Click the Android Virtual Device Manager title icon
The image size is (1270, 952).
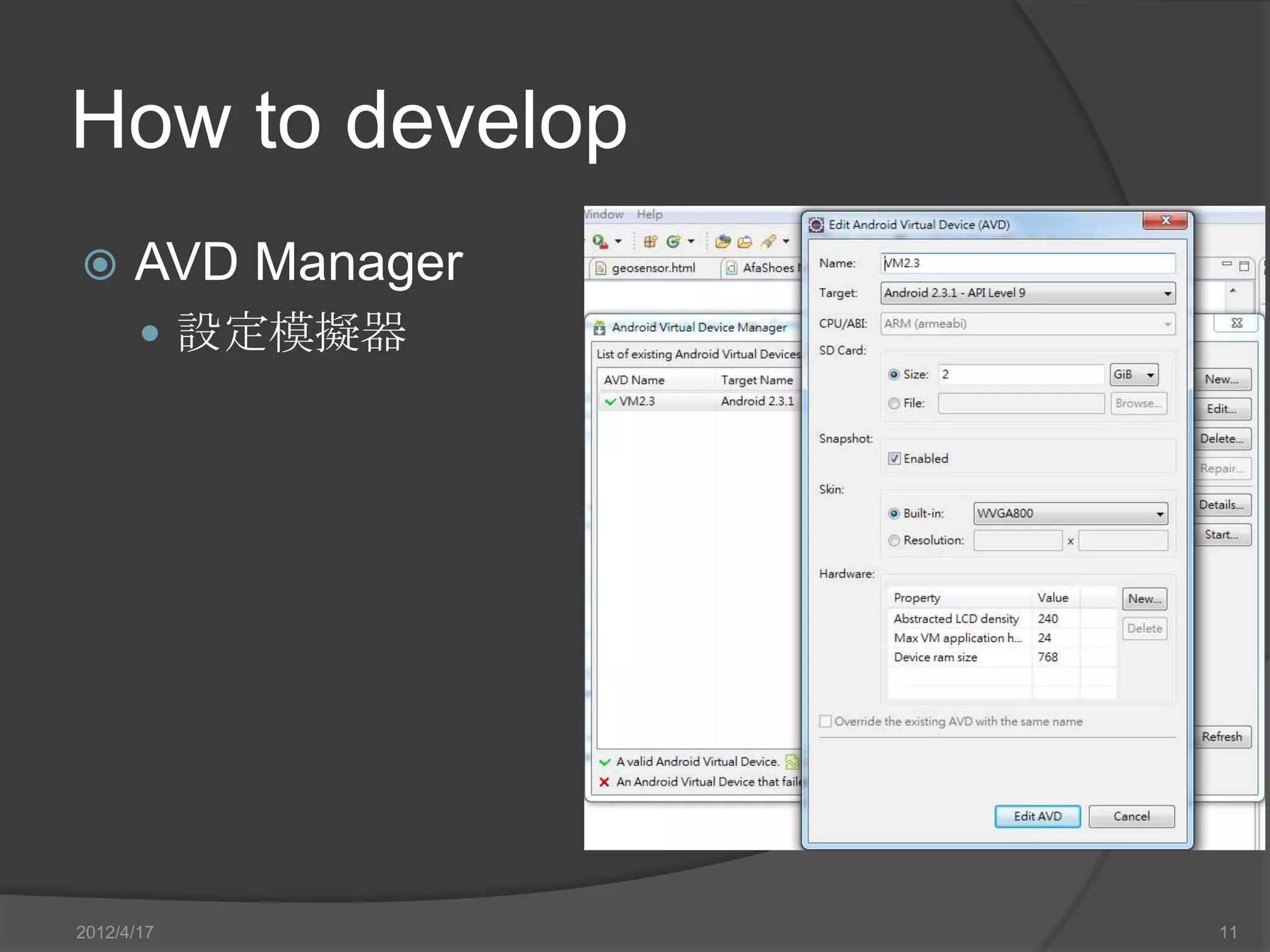tap(600, 327)
